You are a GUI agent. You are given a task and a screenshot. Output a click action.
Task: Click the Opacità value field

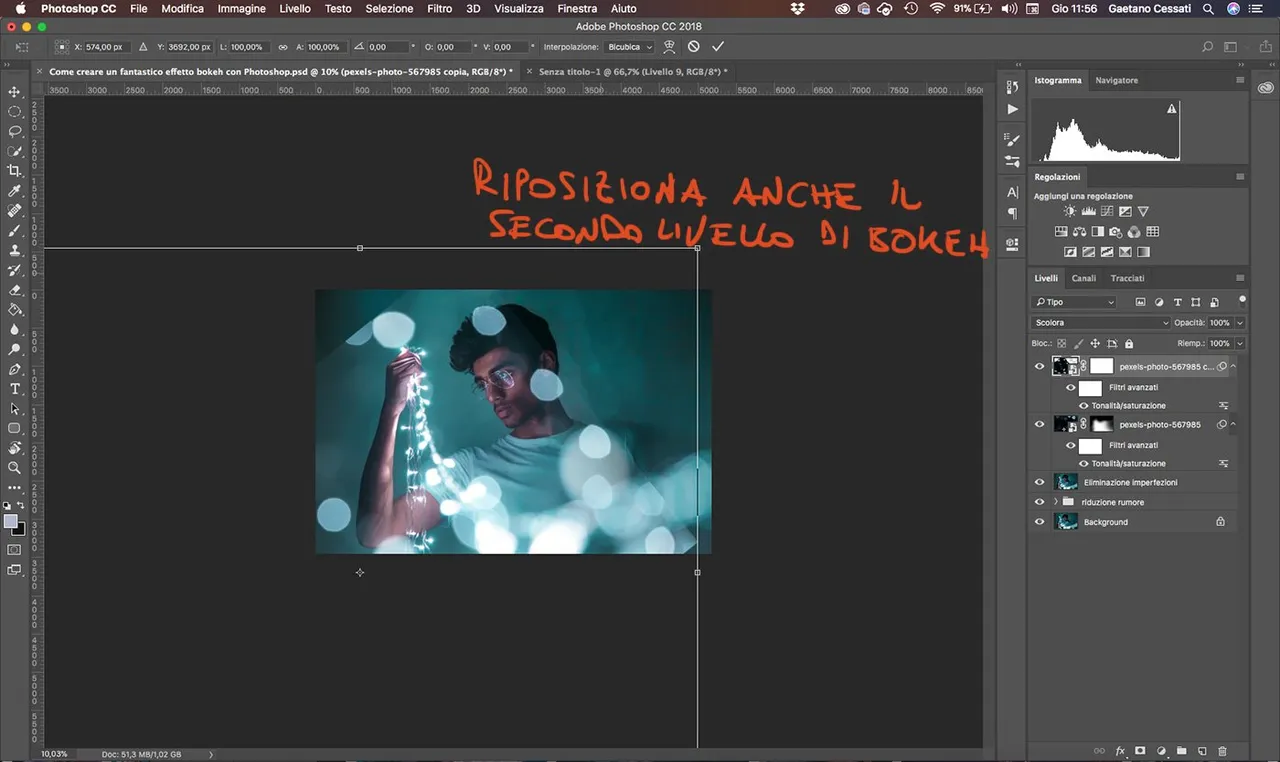point(1219,323)
